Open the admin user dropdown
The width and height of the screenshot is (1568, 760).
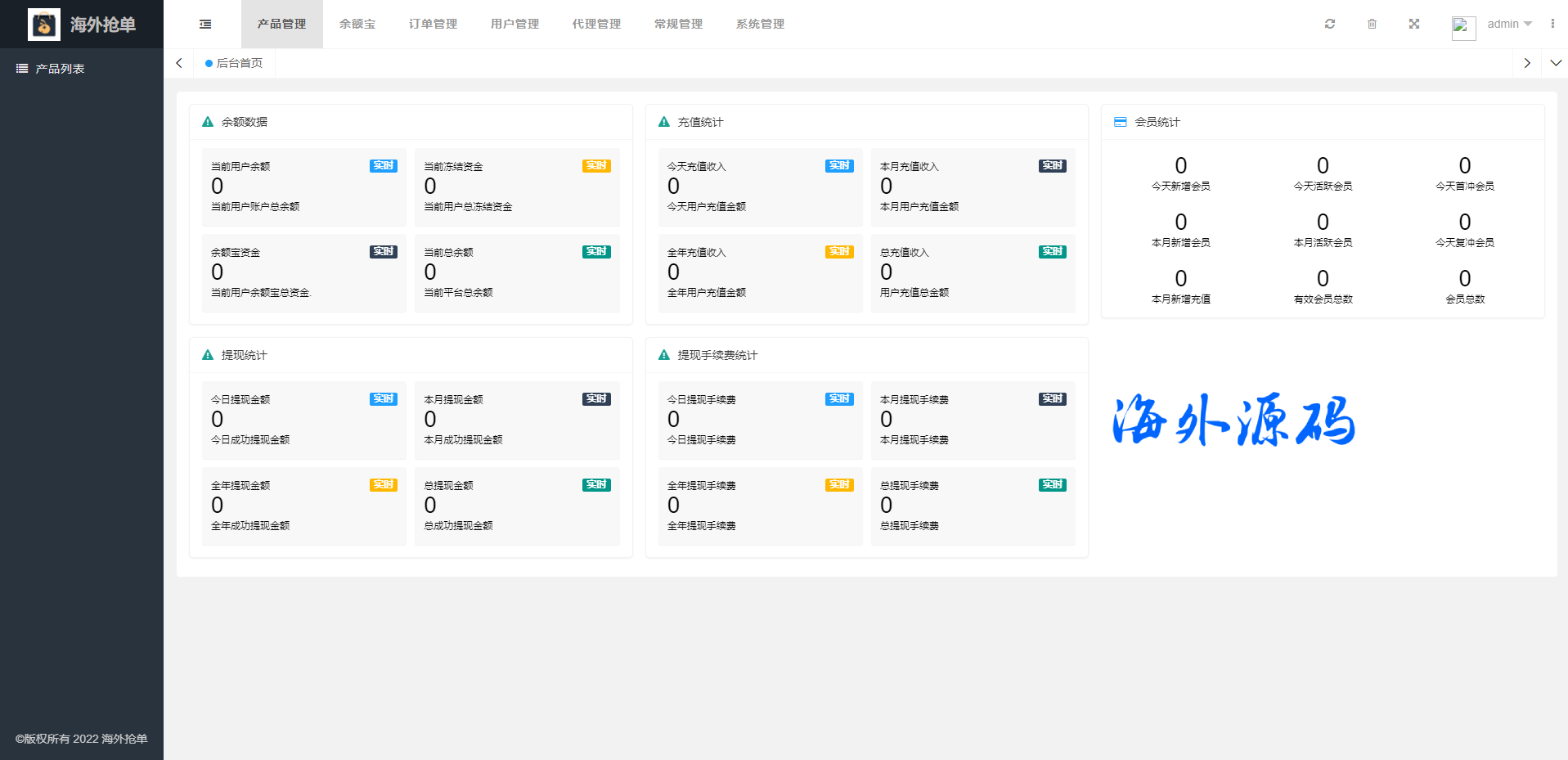tap(1509, 24)
